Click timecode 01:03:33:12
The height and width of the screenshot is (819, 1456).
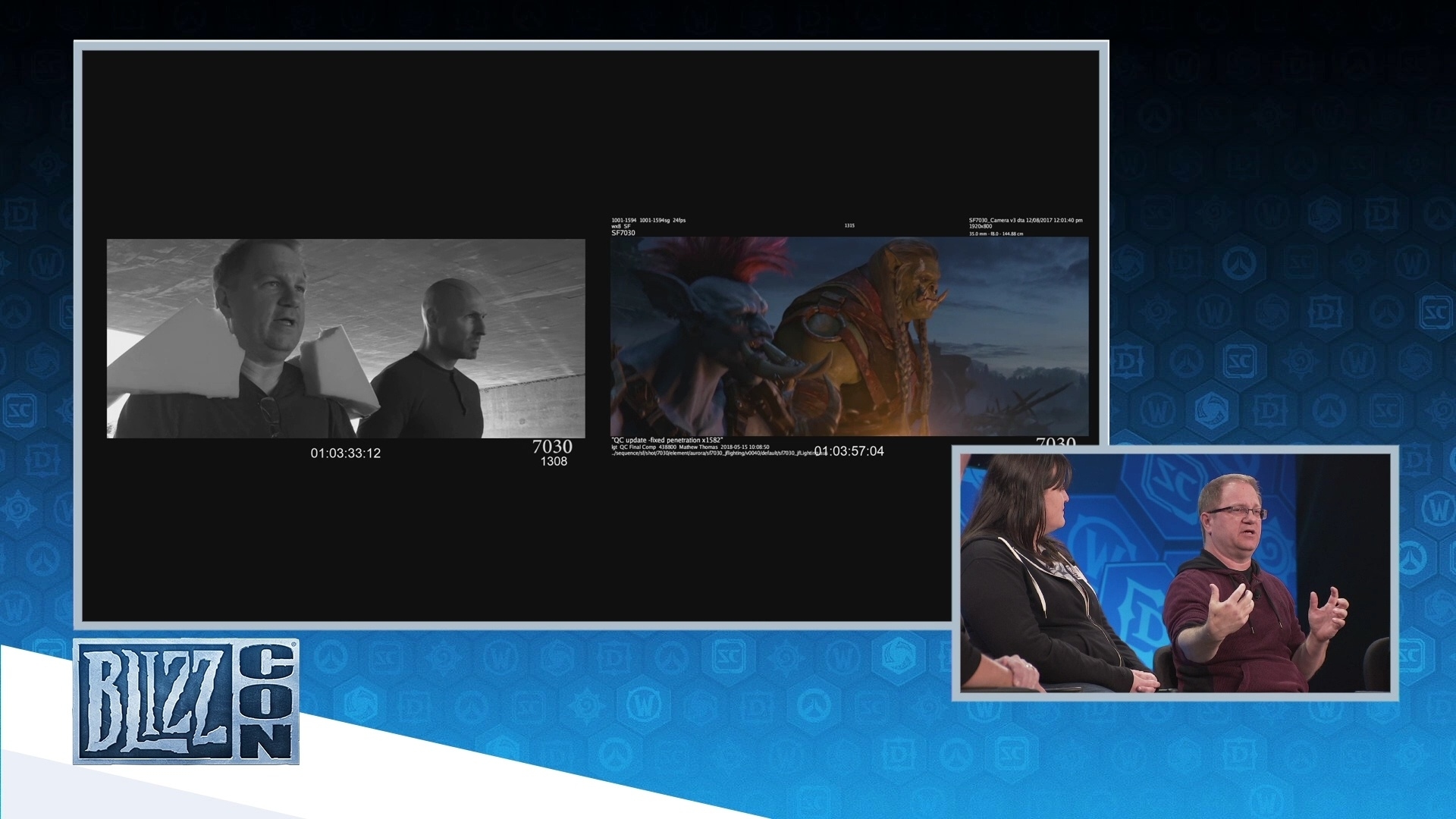(x=346, y=453)
